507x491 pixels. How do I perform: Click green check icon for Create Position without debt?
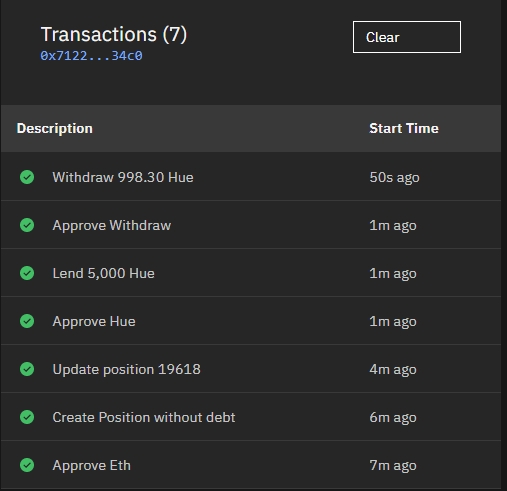point(27,417)
